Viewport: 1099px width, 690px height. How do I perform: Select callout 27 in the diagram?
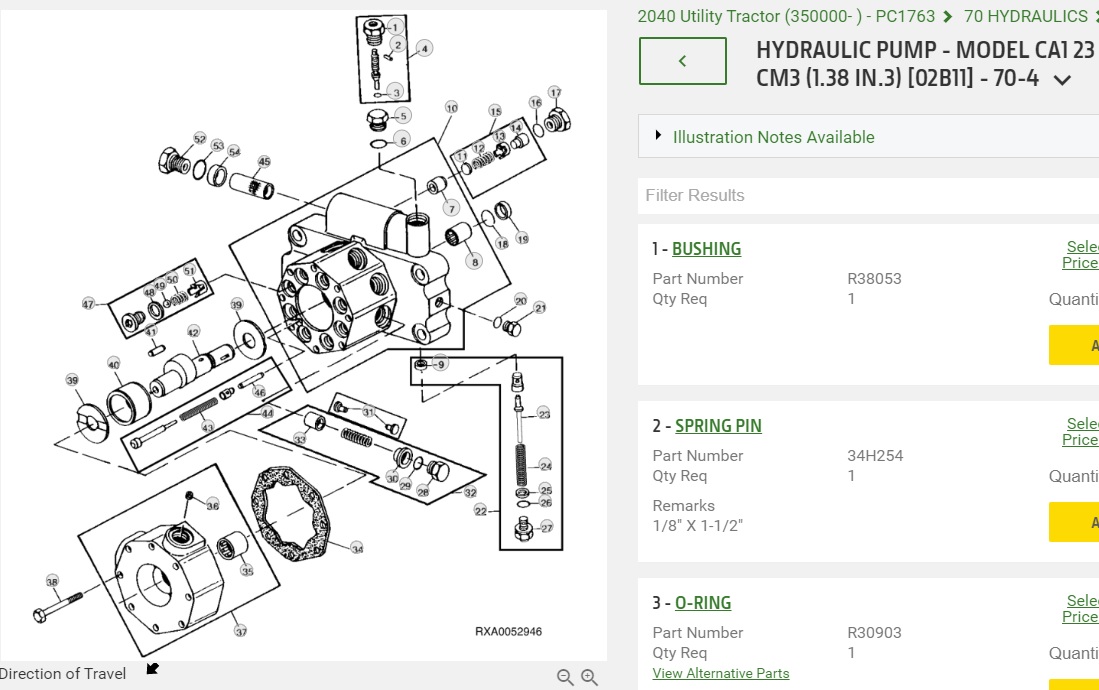(x=547, y=527)
